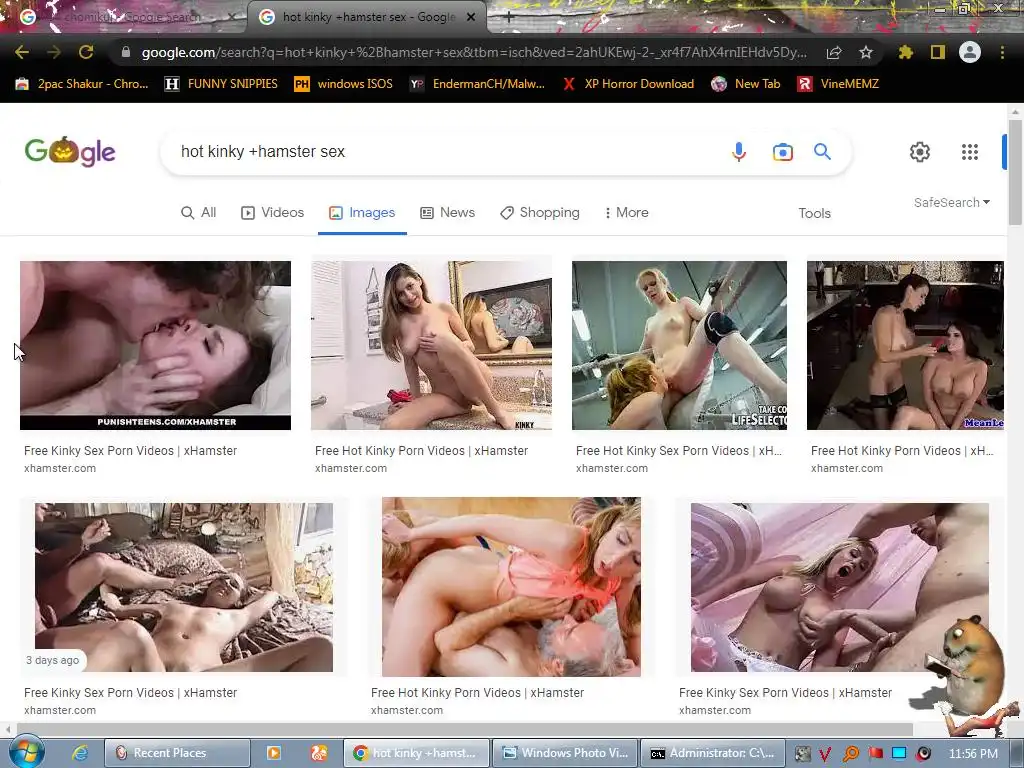
Task: Open the 2pac Shakur bookmark
Action: (x=82, y=84)
